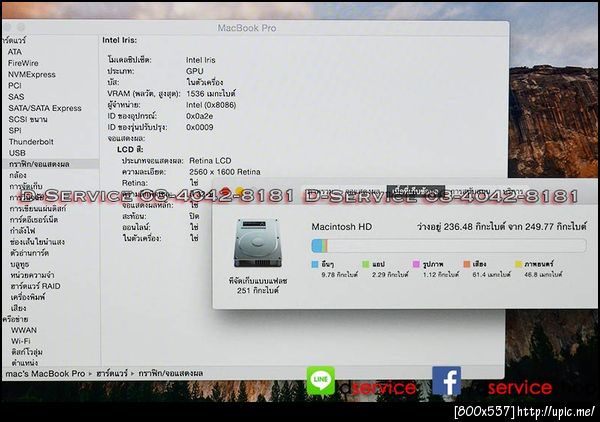
Task: Open the SCSI ขนาน entry
Action: pos(28,119)
